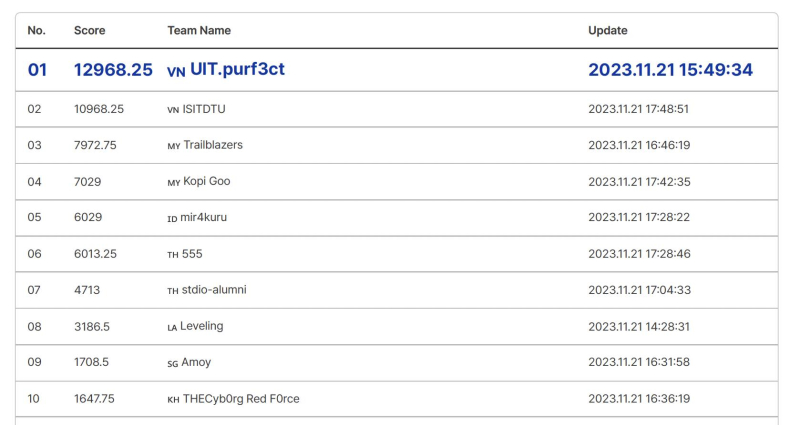Click the update time of Leveling
This screenshot has width=800, height=425.
point(639,327)
